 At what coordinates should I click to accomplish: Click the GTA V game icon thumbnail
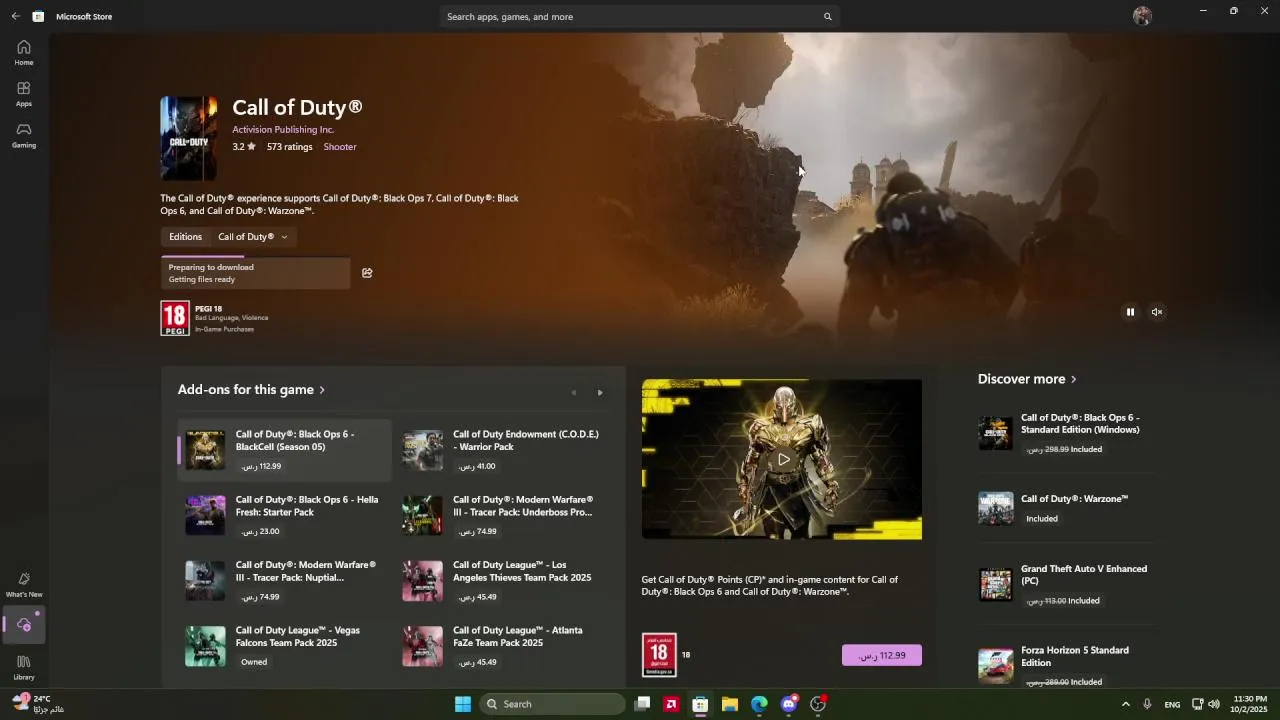995,584
